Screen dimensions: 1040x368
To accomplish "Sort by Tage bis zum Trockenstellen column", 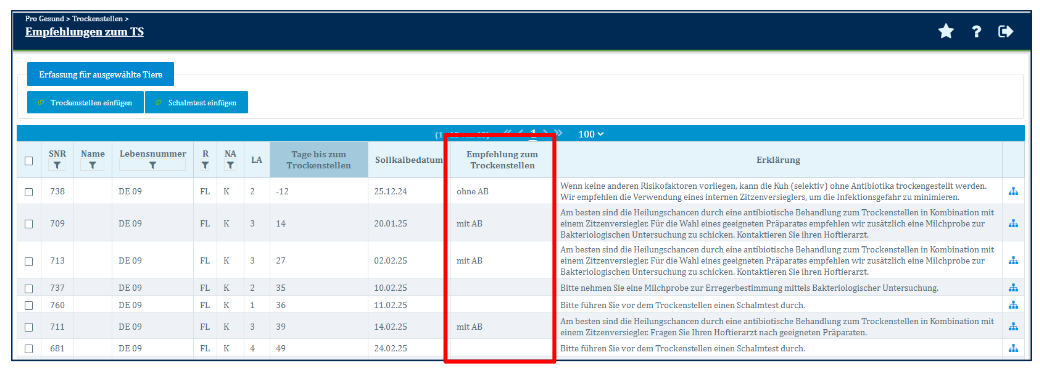I will coord(319,160).
